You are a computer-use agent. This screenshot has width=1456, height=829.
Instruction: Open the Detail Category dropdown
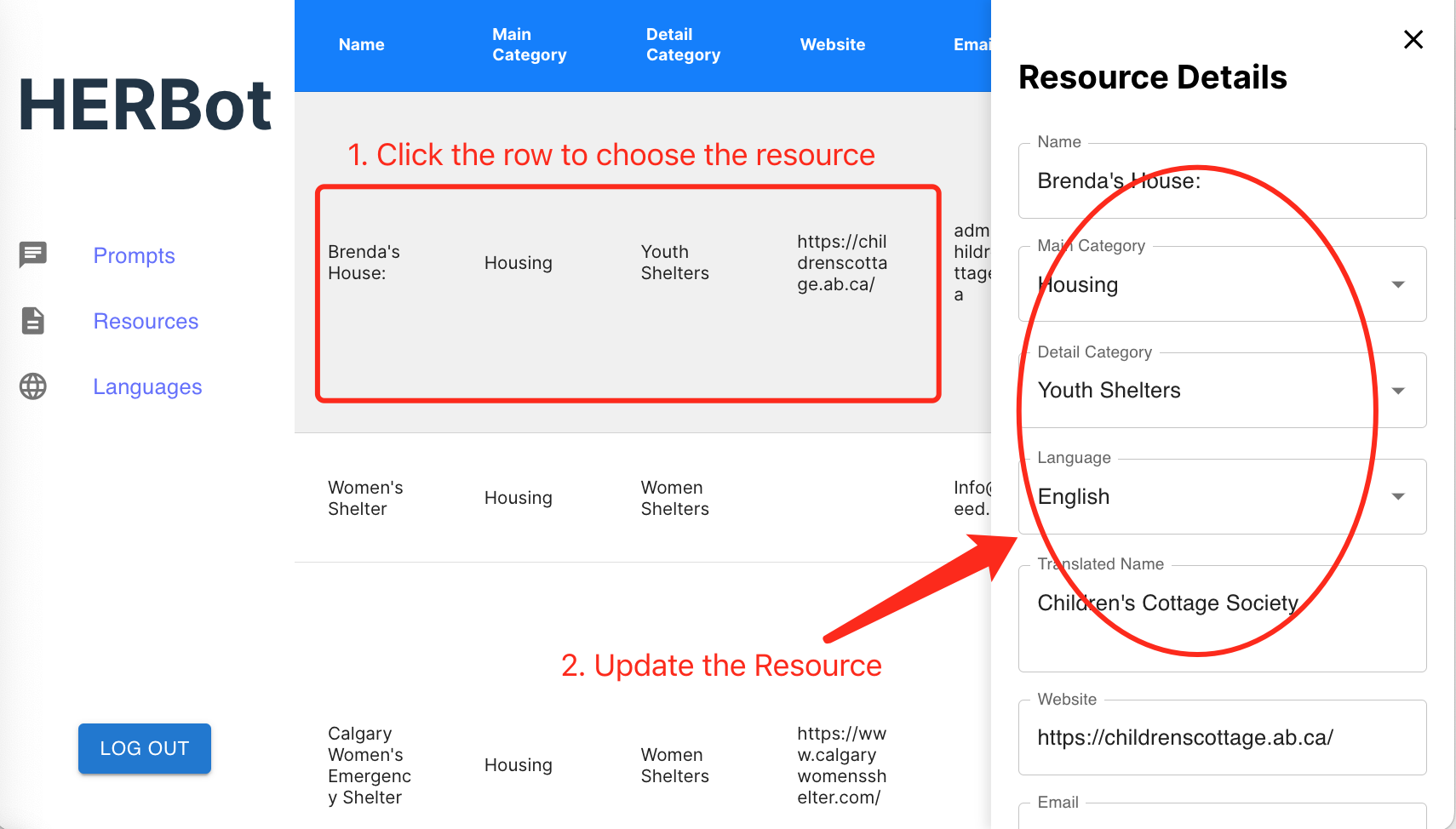tap(1397, 391)
